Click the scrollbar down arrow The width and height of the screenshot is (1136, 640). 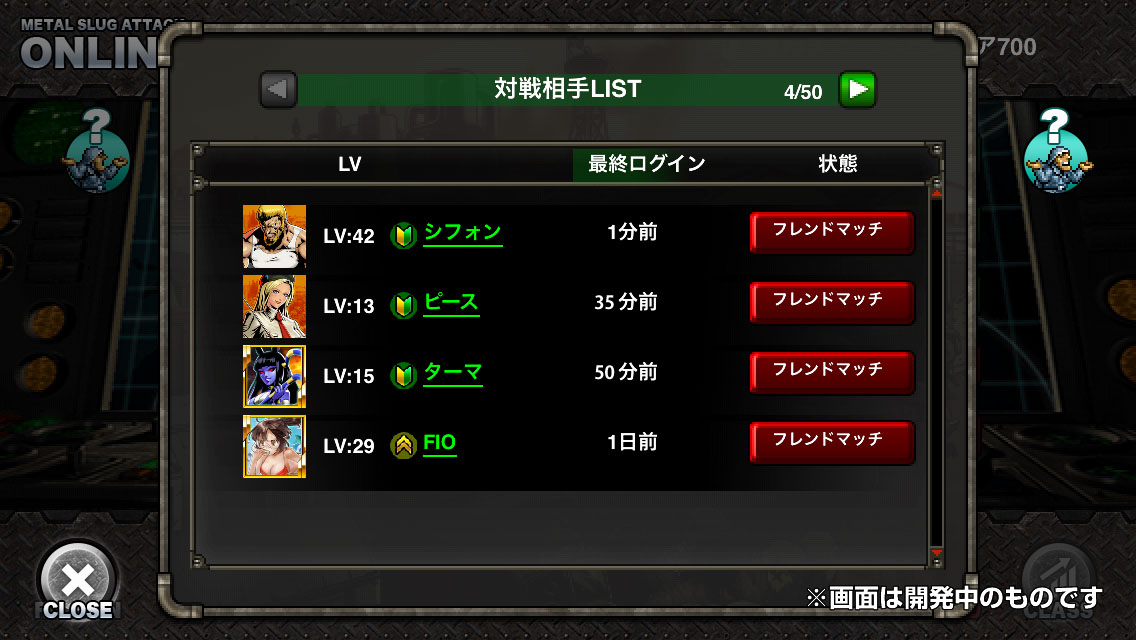click(x=936, y=554)
